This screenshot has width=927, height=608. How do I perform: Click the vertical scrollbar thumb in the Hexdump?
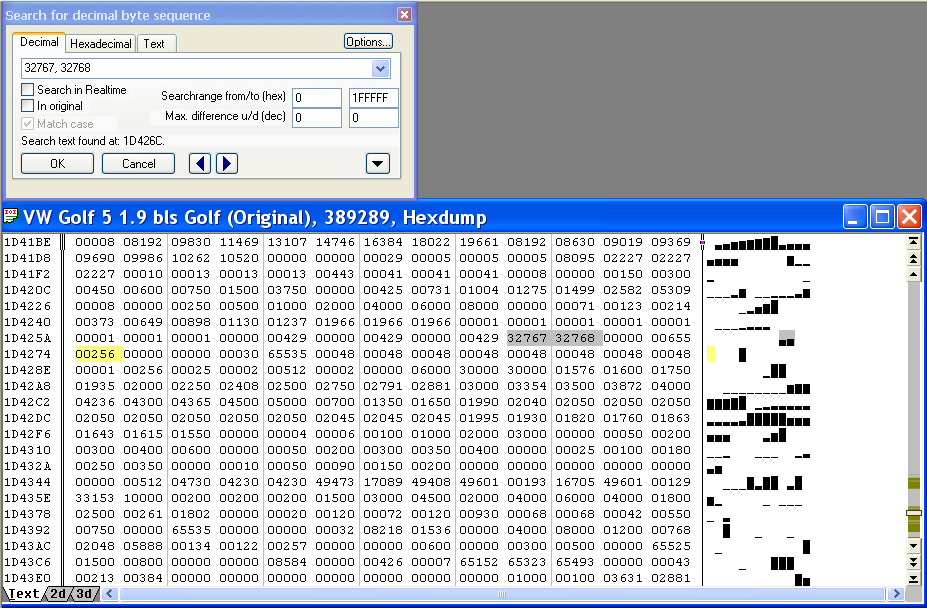point(913,513)
